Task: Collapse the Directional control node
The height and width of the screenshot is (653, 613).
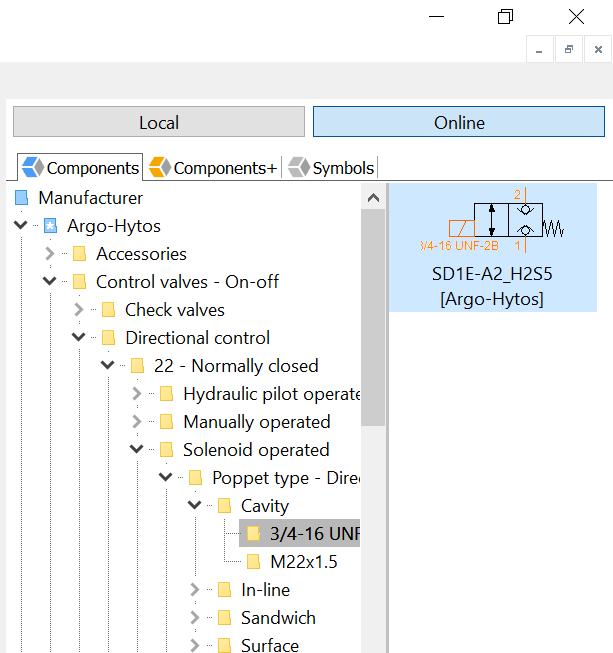Action: (x=79, y=337)
